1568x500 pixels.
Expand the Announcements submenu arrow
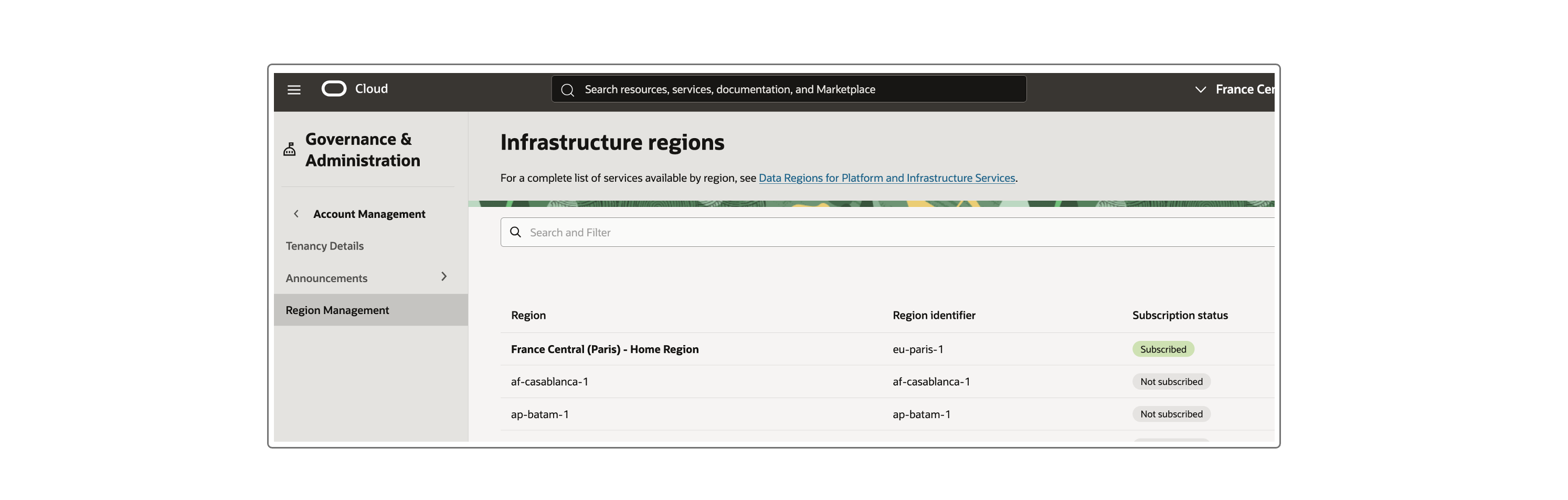tap(444, 277)
